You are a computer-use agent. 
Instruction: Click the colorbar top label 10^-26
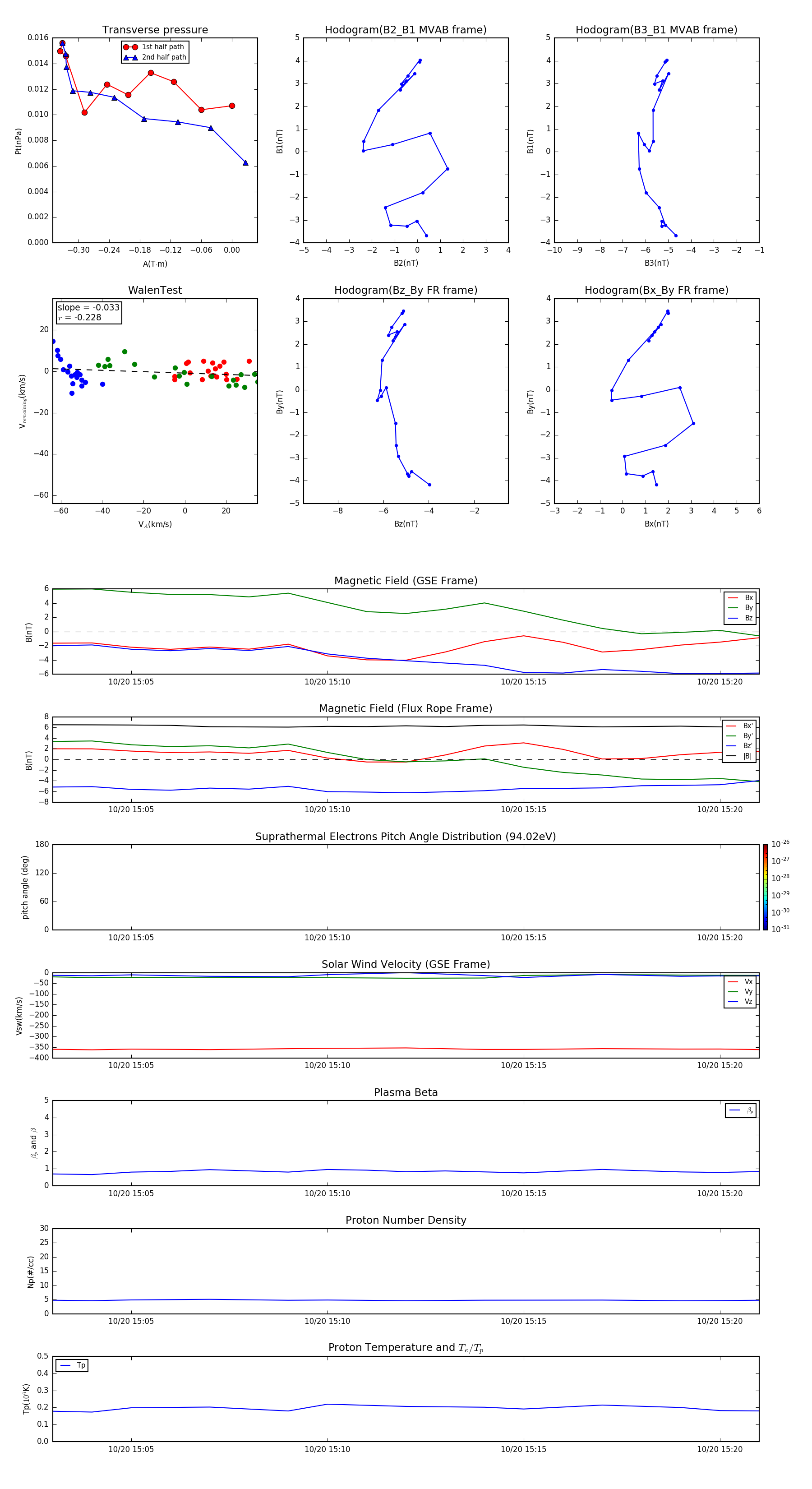[780, 844]
